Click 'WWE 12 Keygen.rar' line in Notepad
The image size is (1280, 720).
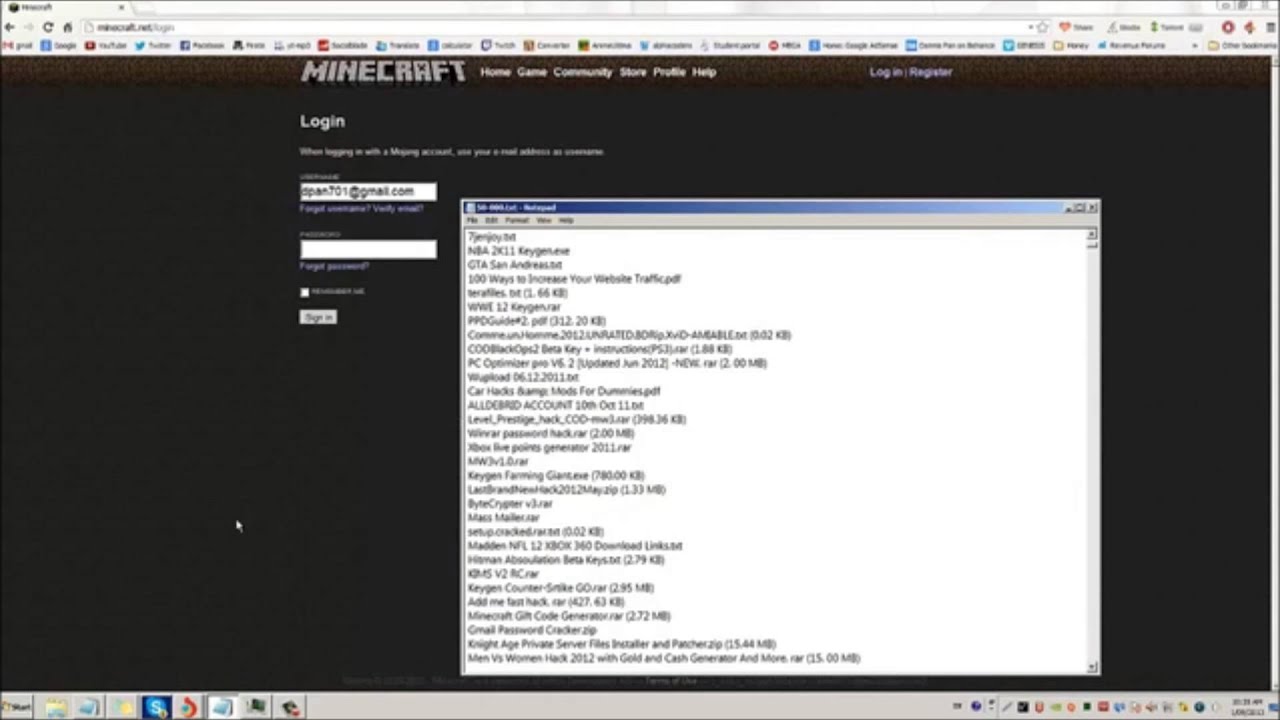(x=514, y=307)
